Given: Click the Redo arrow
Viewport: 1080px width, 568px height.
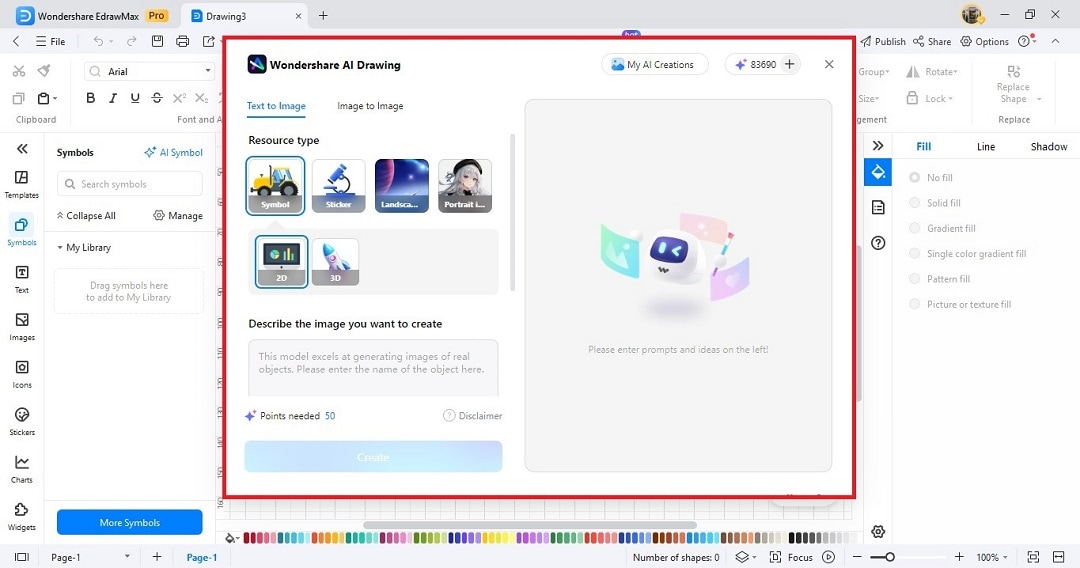Looking at the screenshot, I should tap(131, 41).
